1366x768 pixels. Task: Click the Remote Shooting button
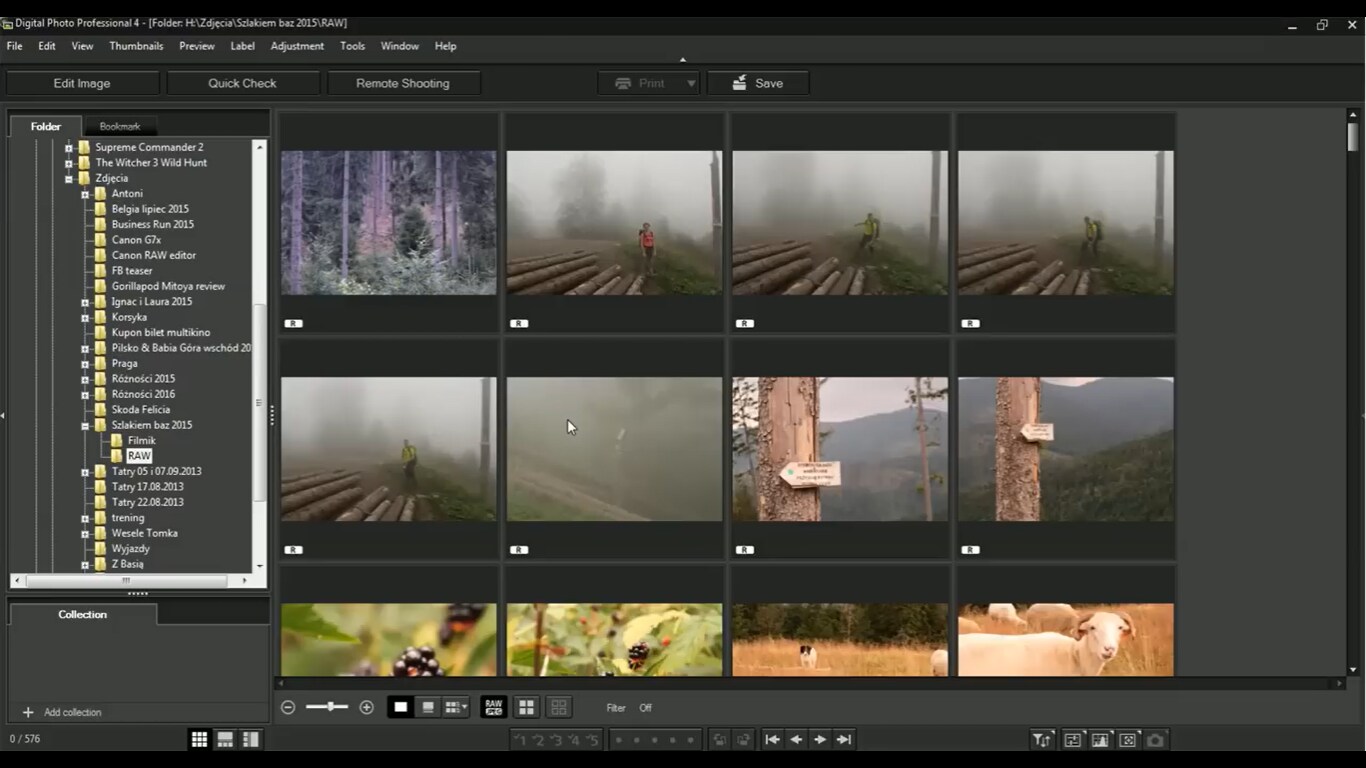(403, 83)
